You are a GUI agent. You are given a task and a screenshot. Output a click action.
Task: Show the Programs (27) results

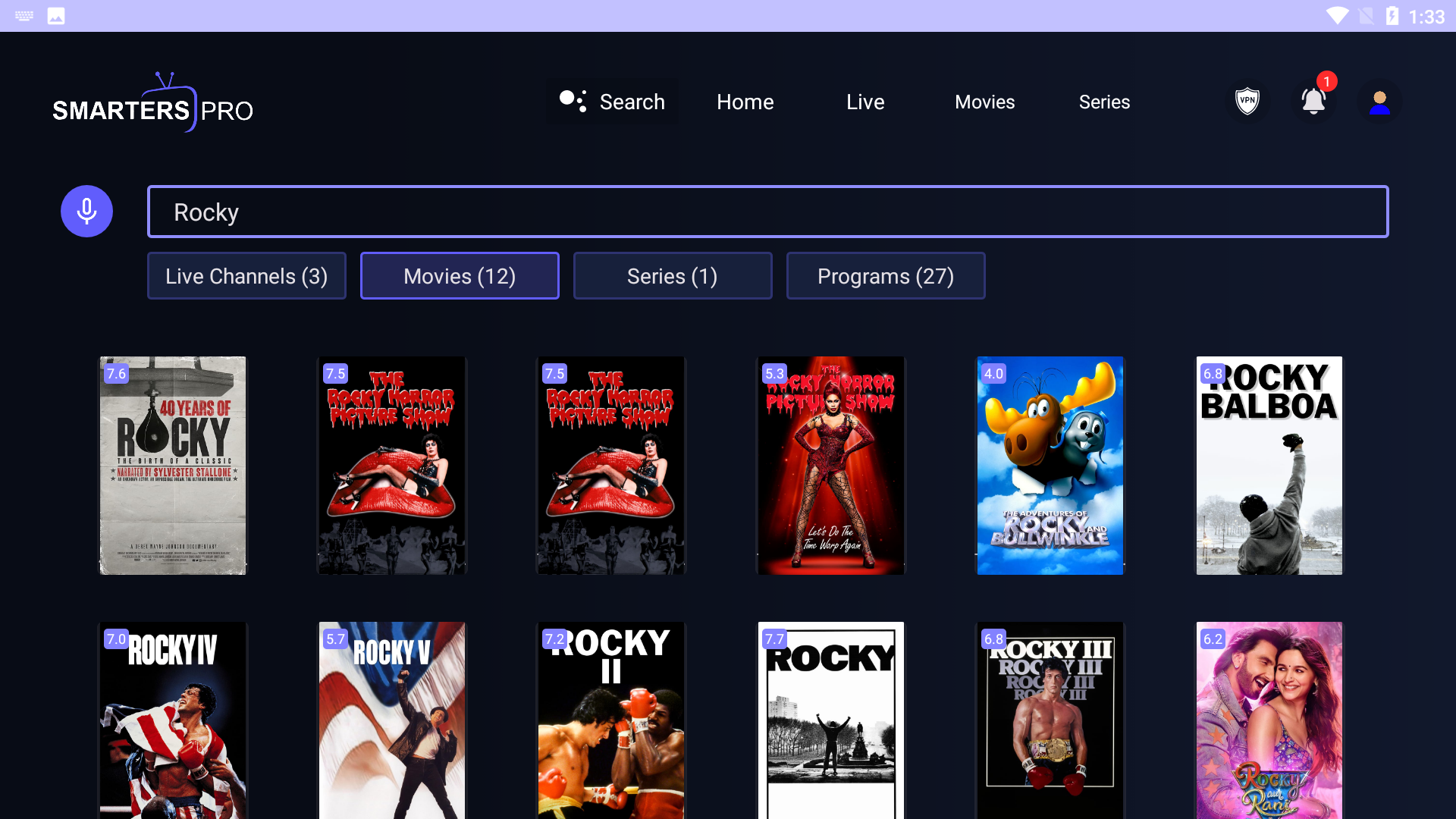coord(885,276)
